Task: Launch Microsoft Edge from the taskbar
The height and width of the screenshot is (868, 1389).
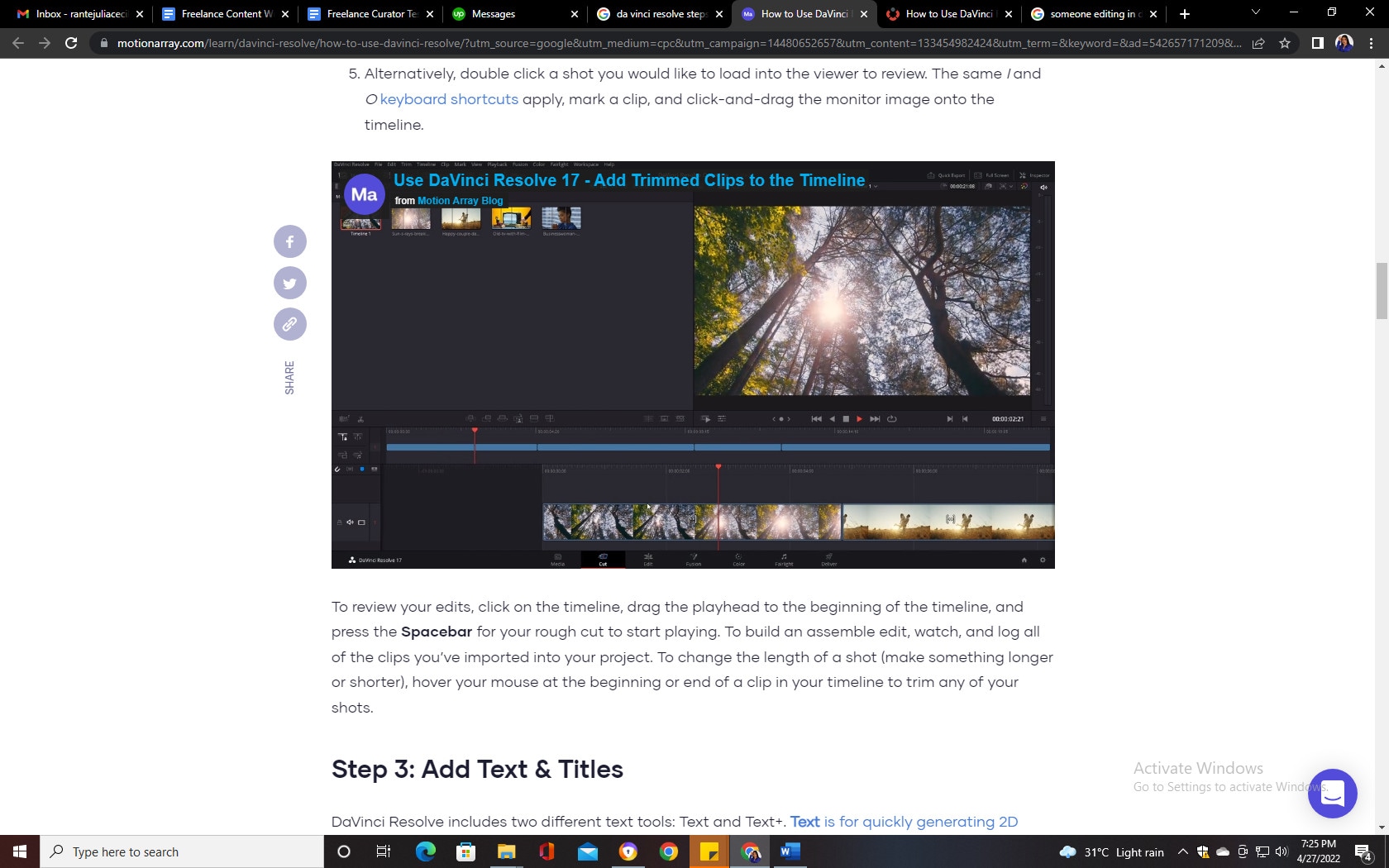Action: click(x=425, y=851)
